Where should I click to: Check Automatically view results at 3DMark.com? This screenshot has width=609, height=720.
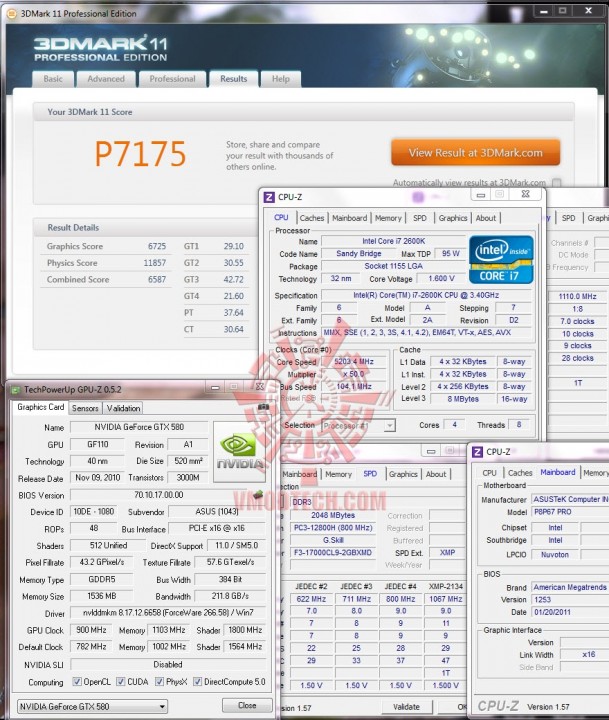pyautogui.click(x=557, y=183)
